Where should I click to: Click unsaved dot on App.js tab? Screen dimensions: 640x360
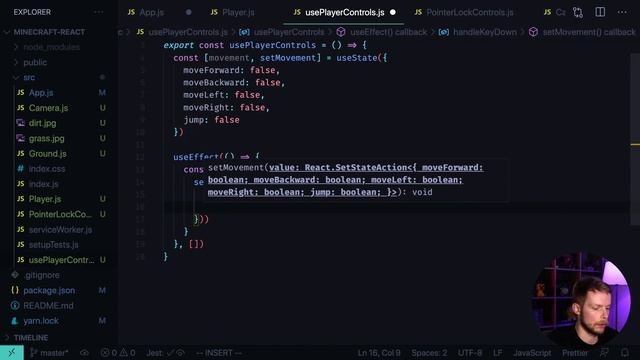(189, 12)
